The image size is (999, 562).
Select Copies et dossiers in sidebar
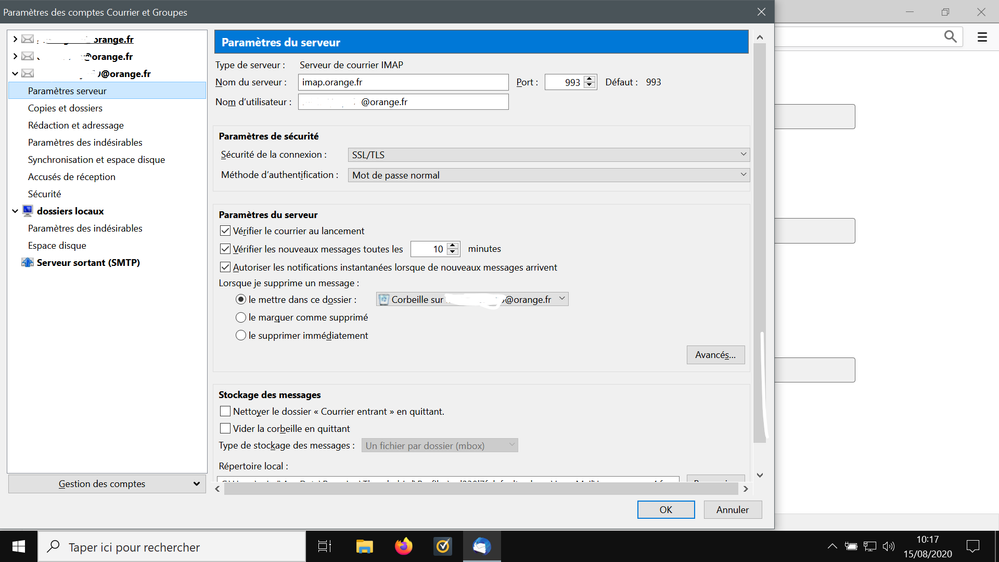tap(65, 108)
